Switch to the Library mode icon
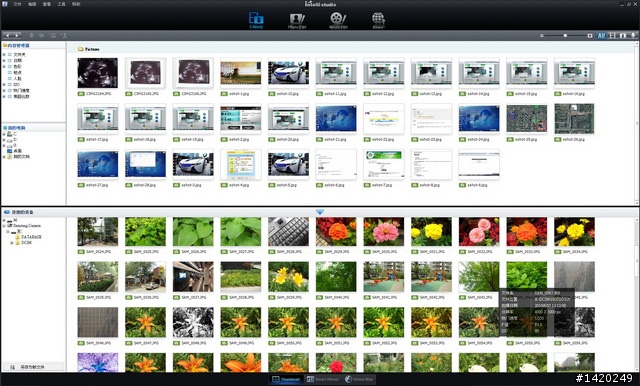The image size is (640, 386). [x=256, y=20]
